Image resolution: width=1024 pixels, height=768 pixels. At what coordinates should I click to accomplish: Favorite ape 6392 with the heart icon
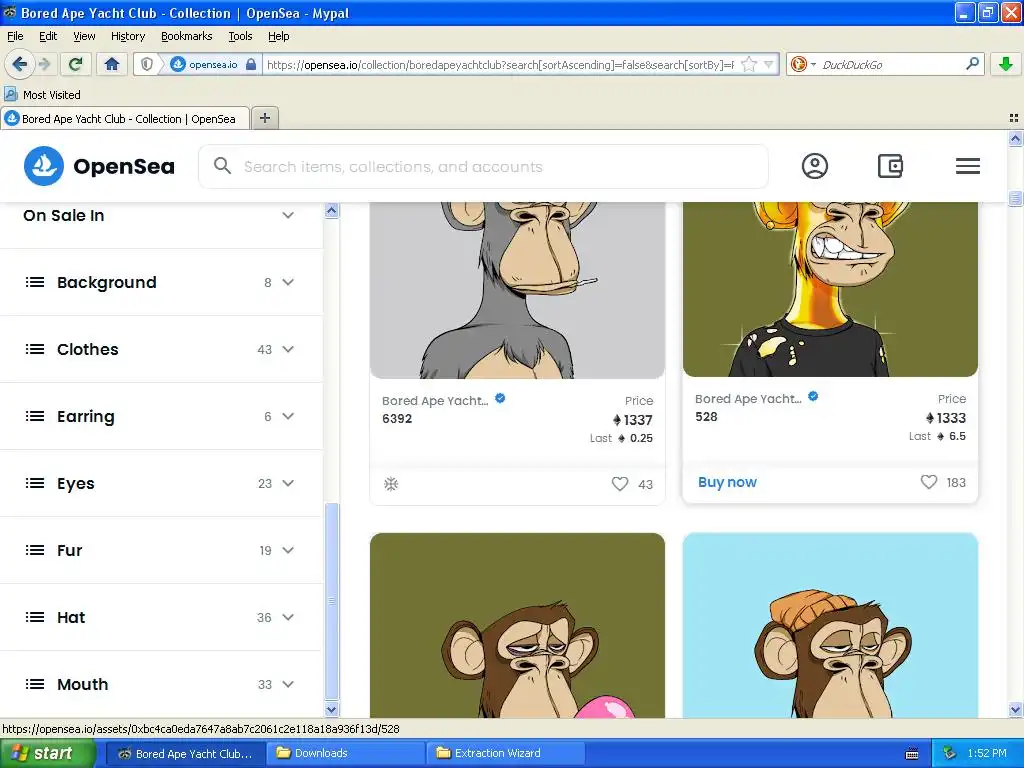tap(620, 484)
